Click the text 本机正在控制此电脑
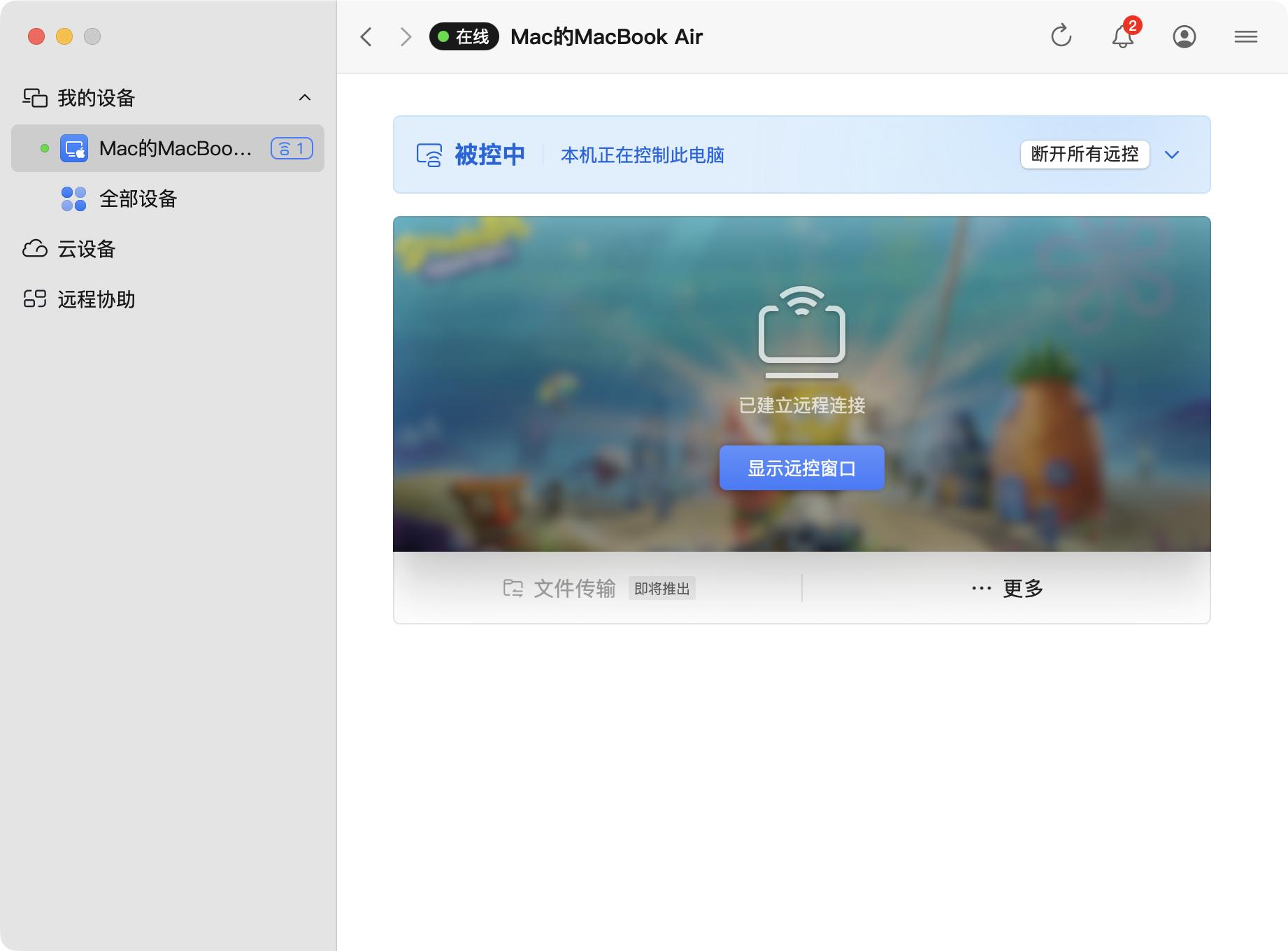The image size is (1288, 951). [x=643, y=155]
